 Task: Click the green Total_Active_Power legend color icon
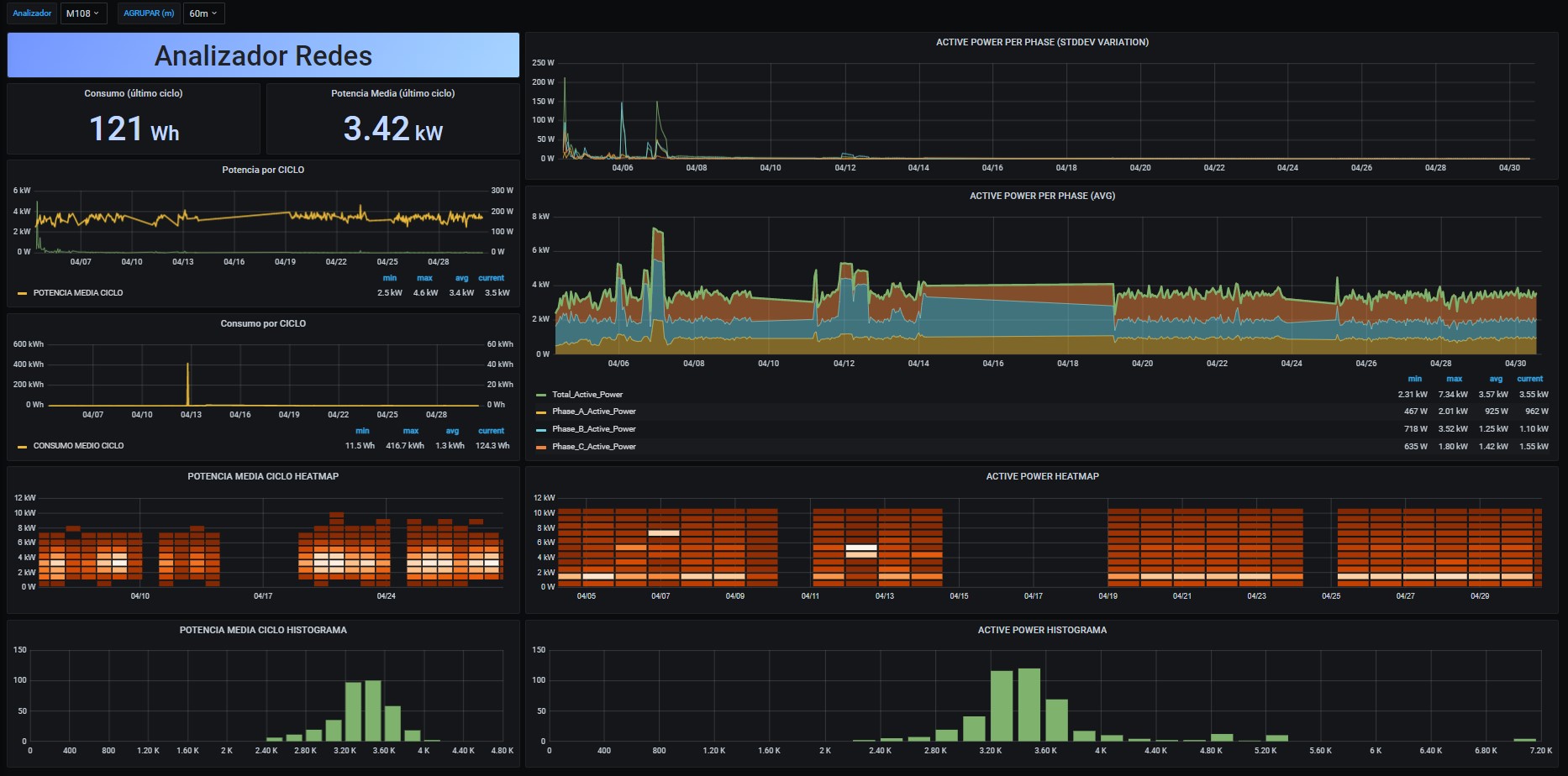coord(541,395)
